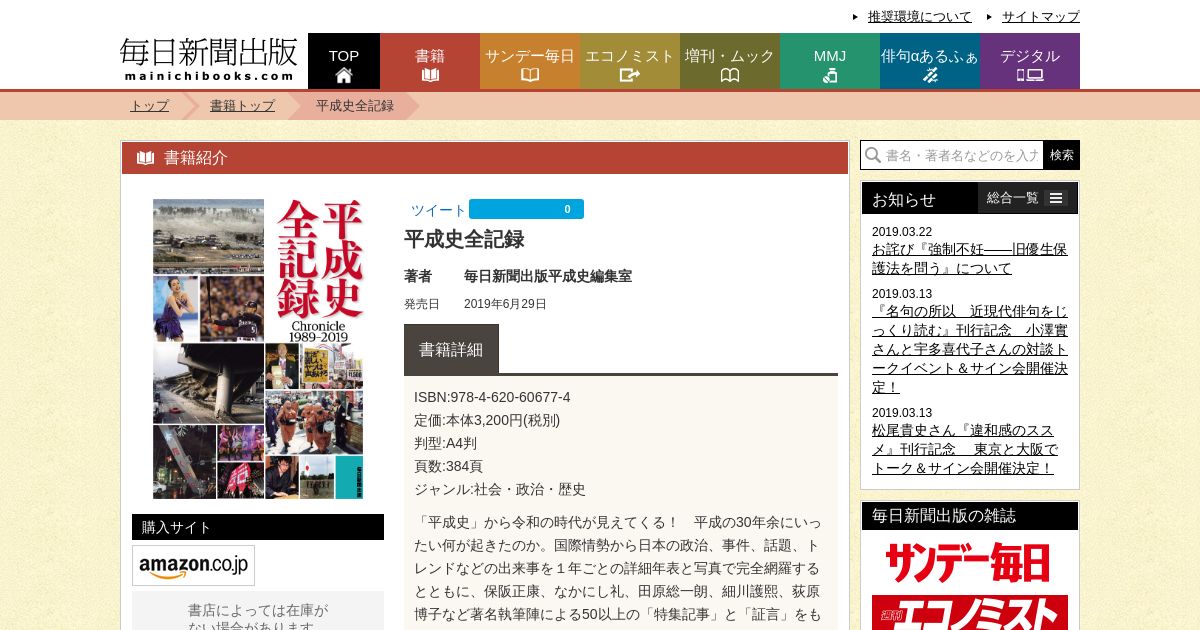Click the list icon next to 総合一覧

pos(1056,198)
